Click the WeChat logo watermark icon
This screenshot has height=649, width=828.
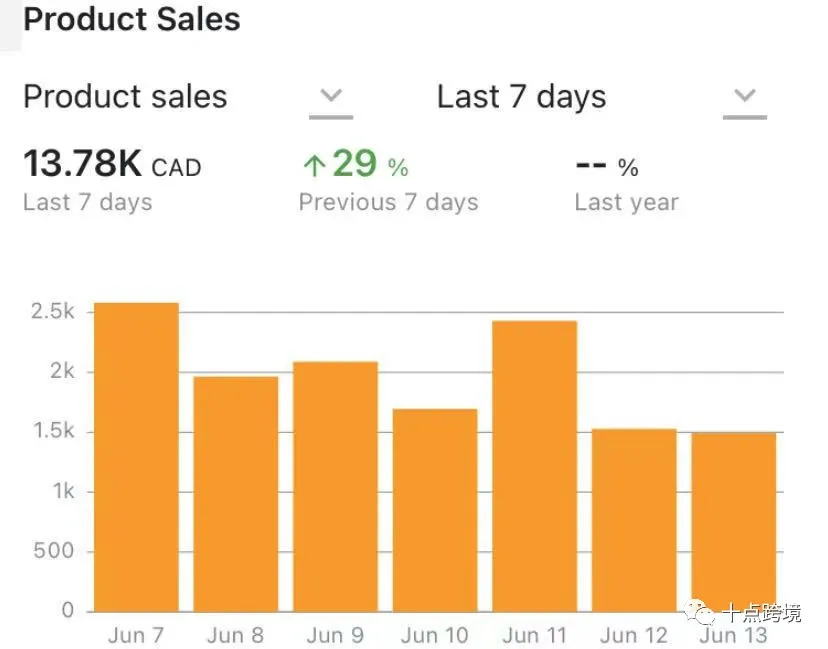pyautogui.click(x=699, y=613)
